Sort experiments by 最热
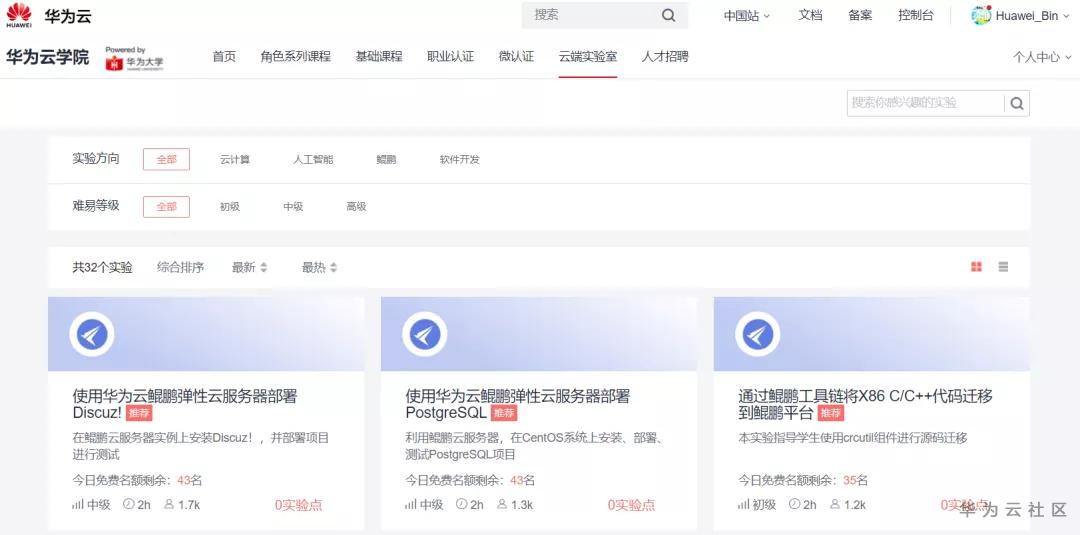Screen dimensions: 1080x535 [x=320, y=267]
